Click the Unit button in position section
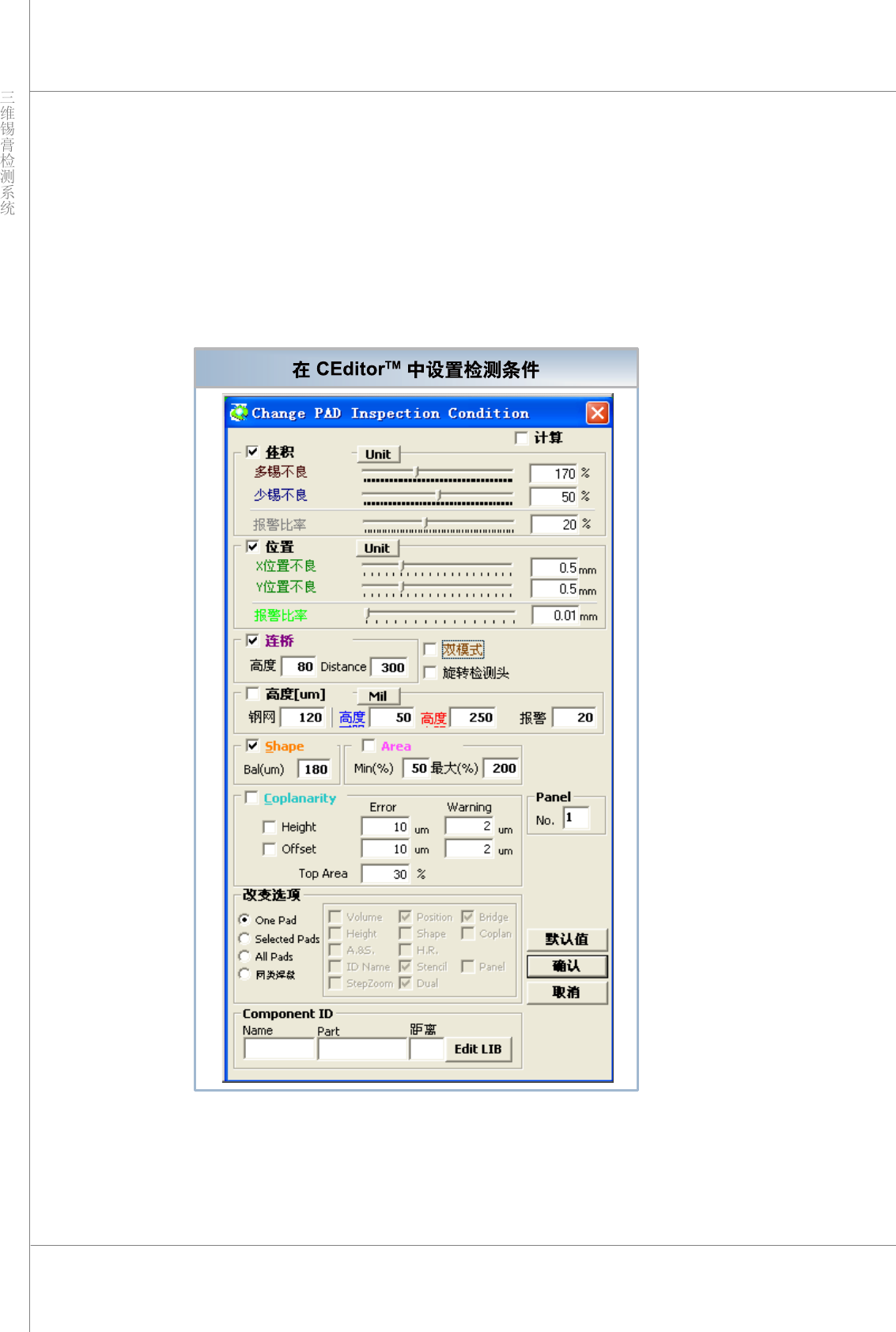The height and width of the screenshot is (1332, 896). point(377,548)
